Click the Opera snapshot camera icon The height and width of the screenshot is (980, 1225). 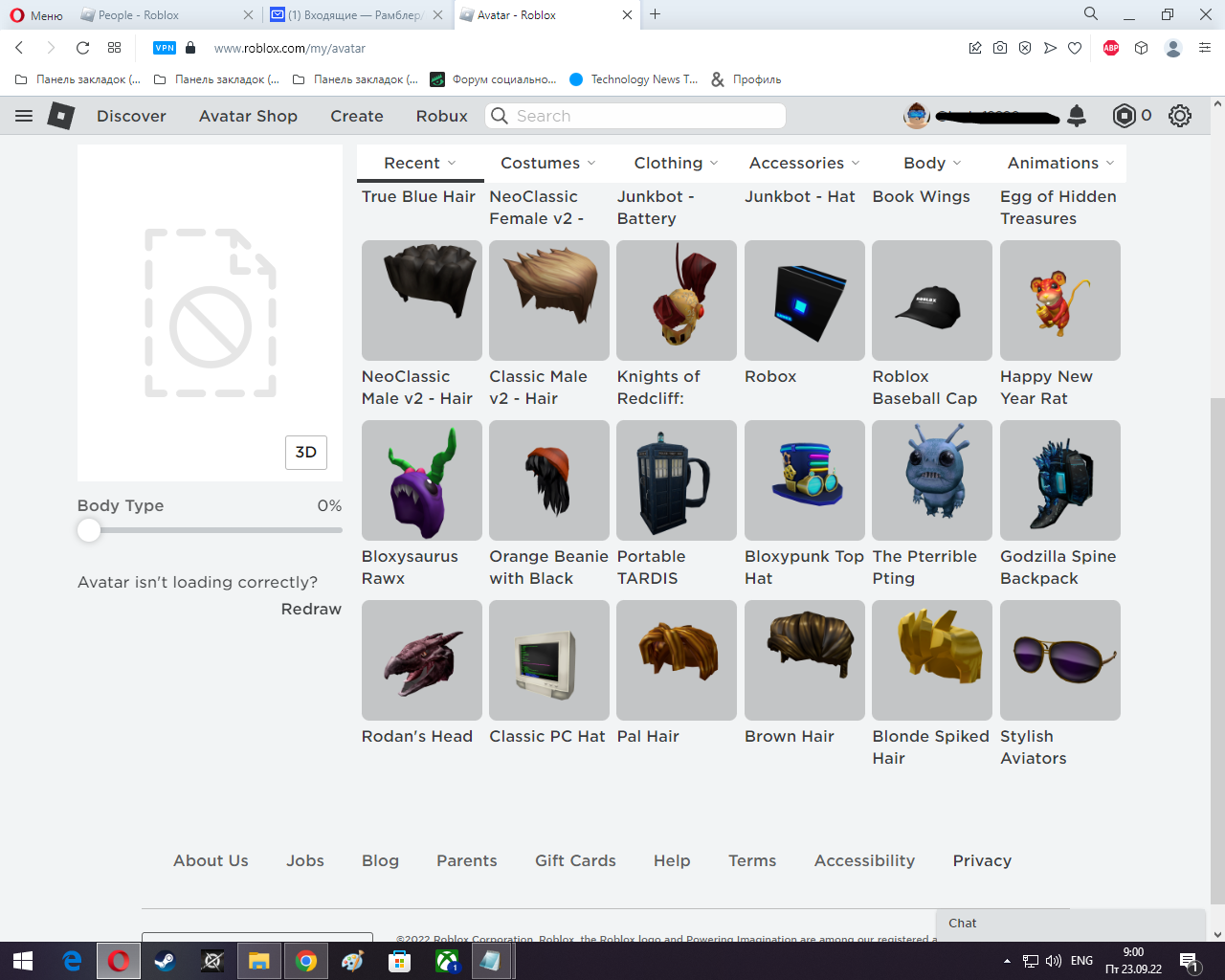click(1000, 48)
